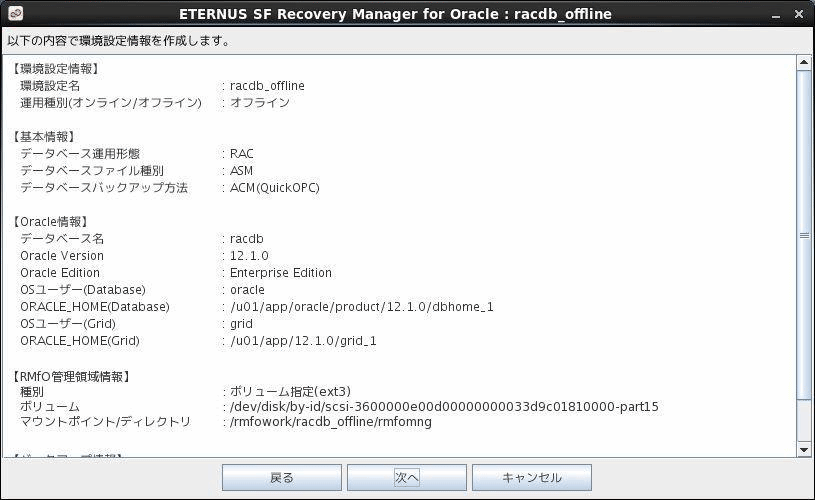Select the 'racdb_offline' environment name value
The height and width of the screenshot is (500, 815).
[267, 86]
